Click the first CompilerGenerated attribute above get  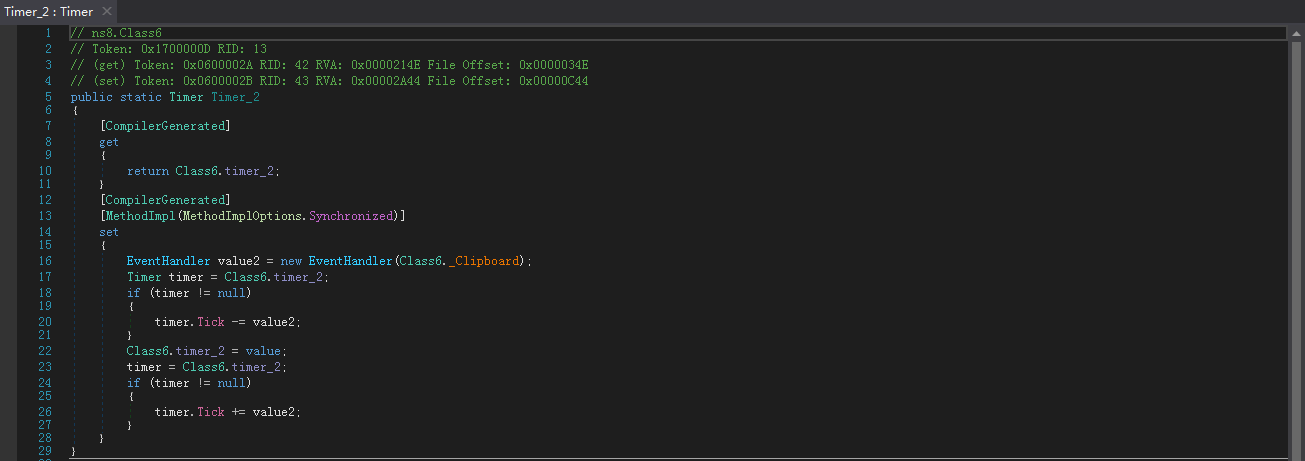point(165,126)
